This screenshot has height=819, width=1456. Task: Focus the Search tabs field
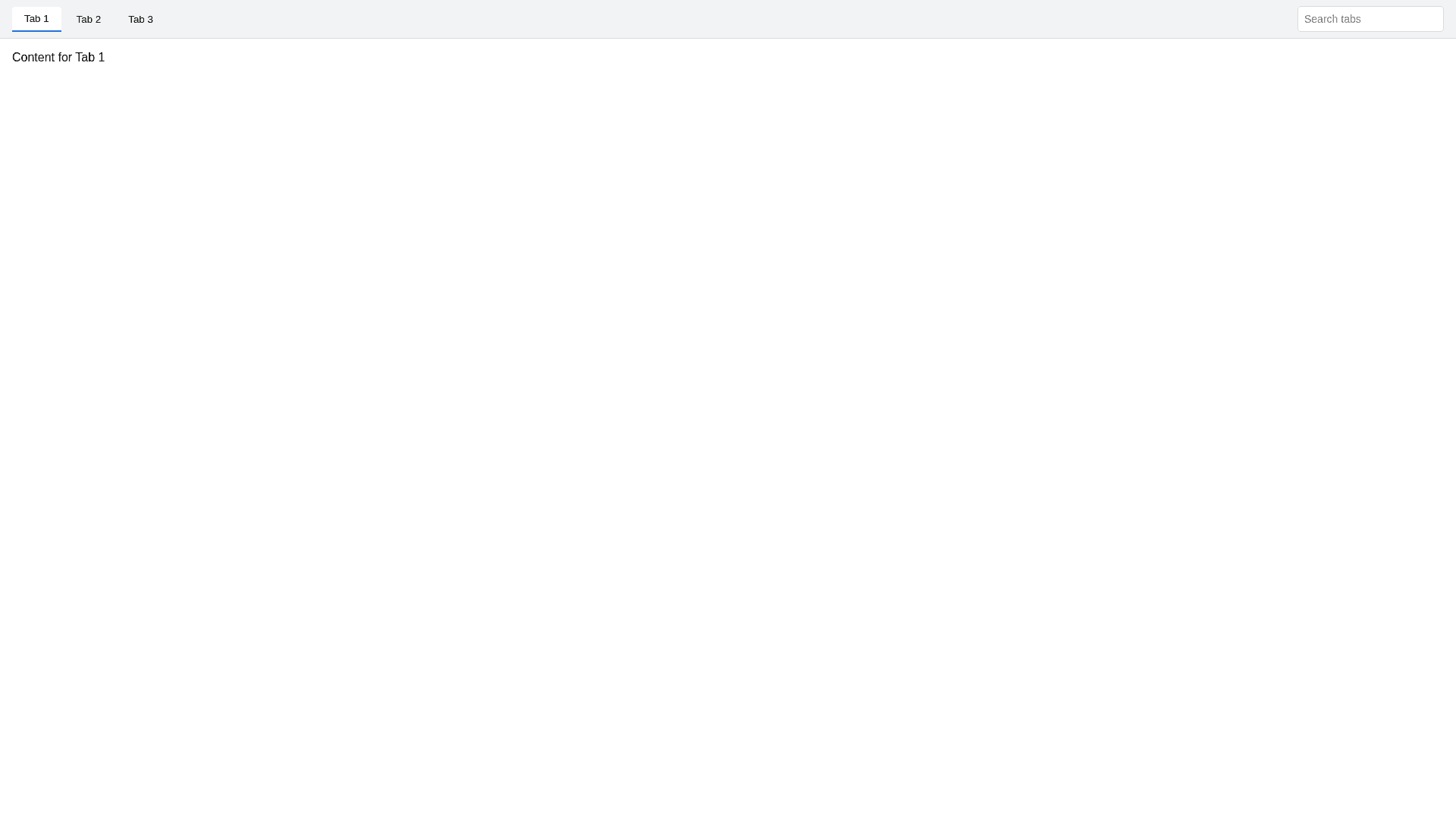pyautogui.click(x=1370, y=19)
